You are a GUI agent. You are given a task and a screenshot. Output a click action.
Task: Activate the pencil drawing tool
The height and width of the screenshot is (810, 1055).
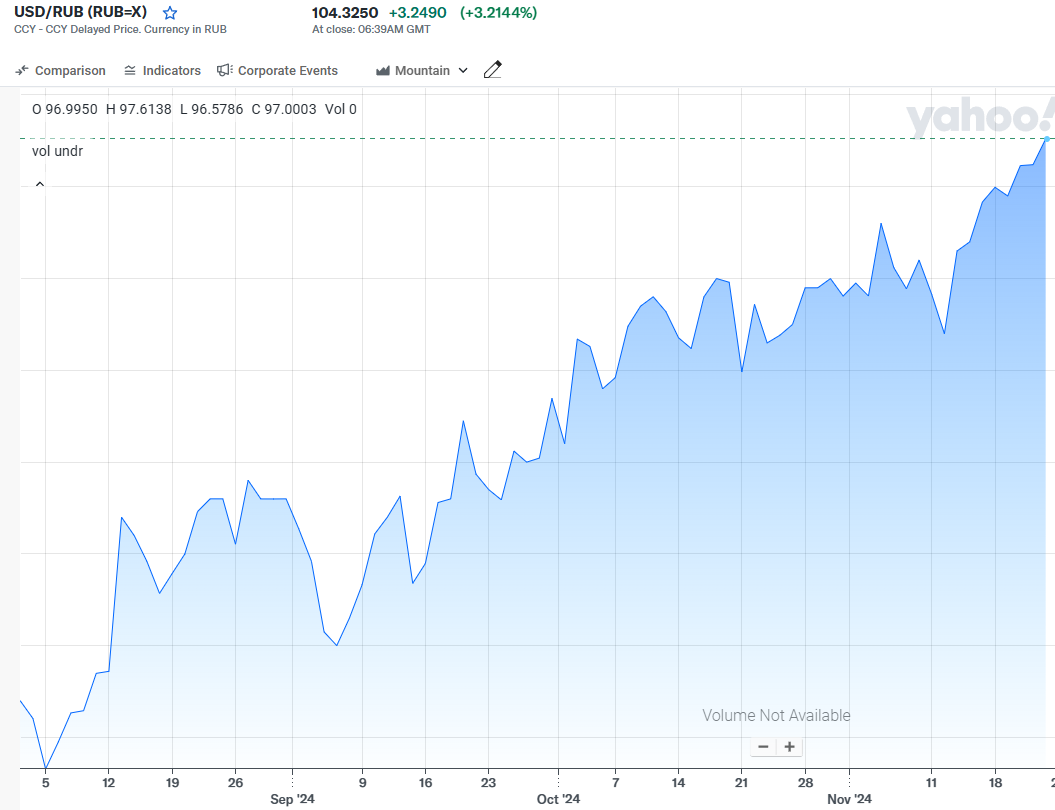pyautogui.click(x=493, y=70)
